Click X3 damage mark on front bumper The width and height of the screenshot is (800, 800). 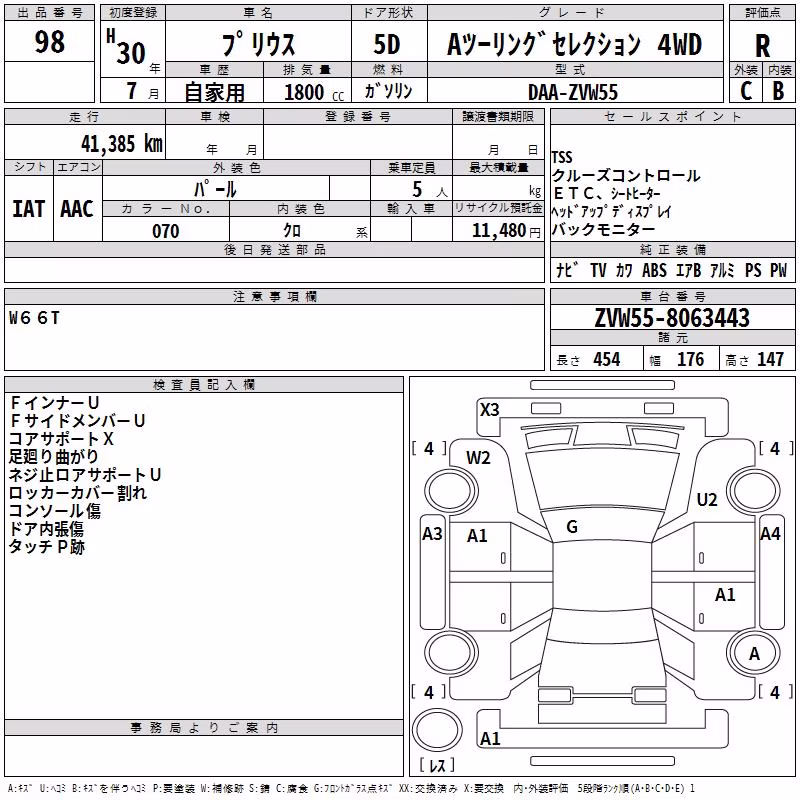[489, 410]
